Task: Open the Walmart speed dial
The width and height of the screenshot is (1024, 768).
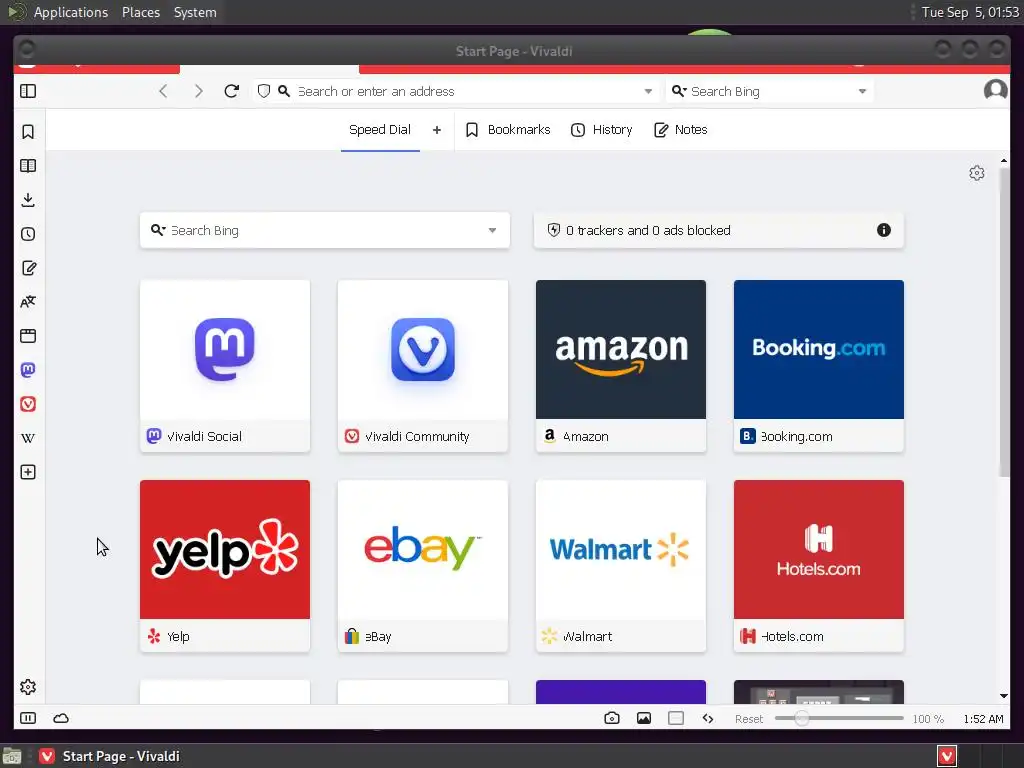Action: coord(620,566)
